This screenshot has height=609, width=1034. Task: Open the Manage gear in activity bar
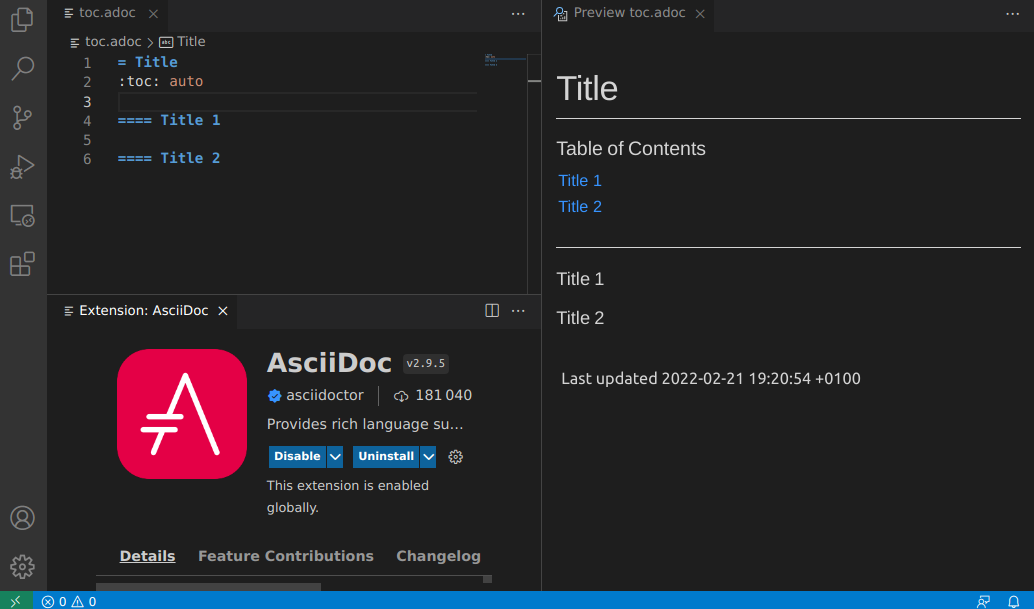22,567
